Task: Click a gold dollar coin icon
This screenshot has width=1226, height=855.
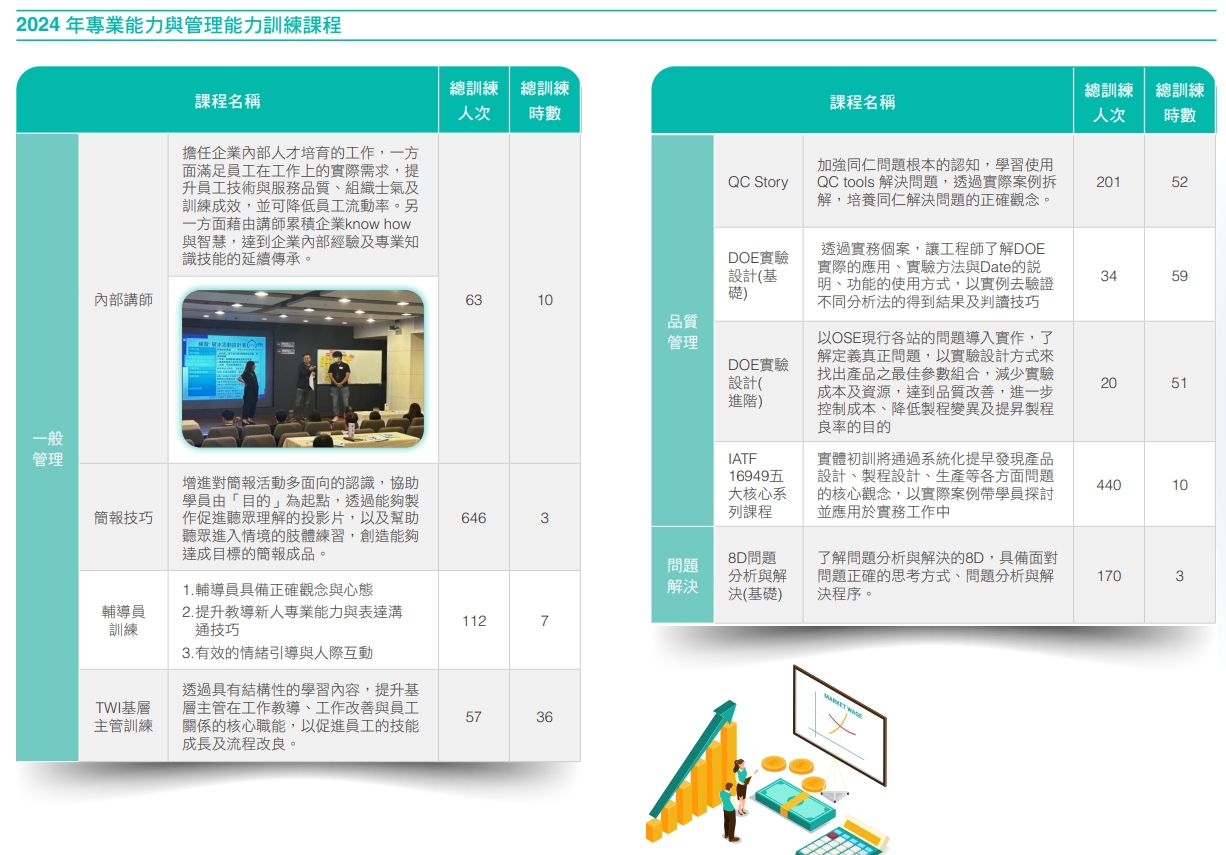Action: click(774, 763)
